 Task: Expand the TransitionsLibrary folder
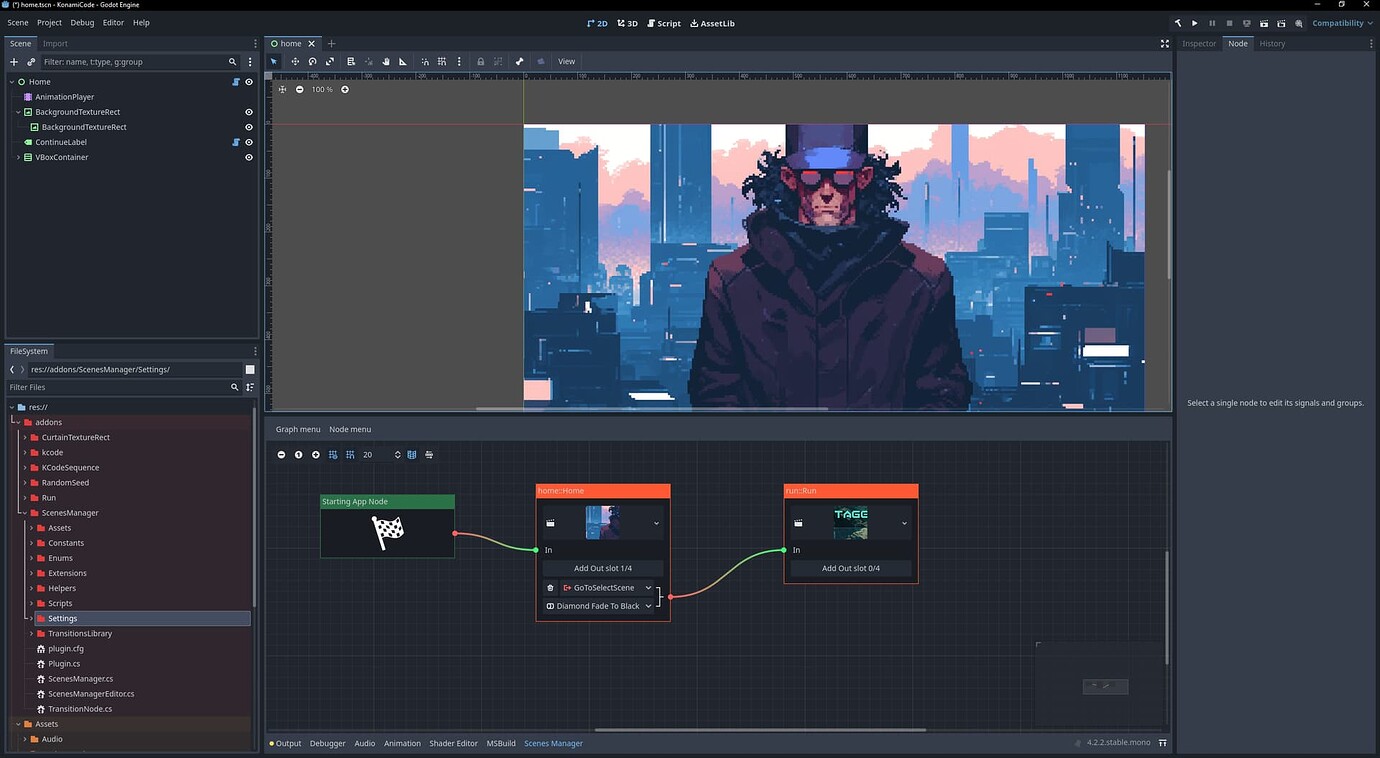tap(32, 633)
